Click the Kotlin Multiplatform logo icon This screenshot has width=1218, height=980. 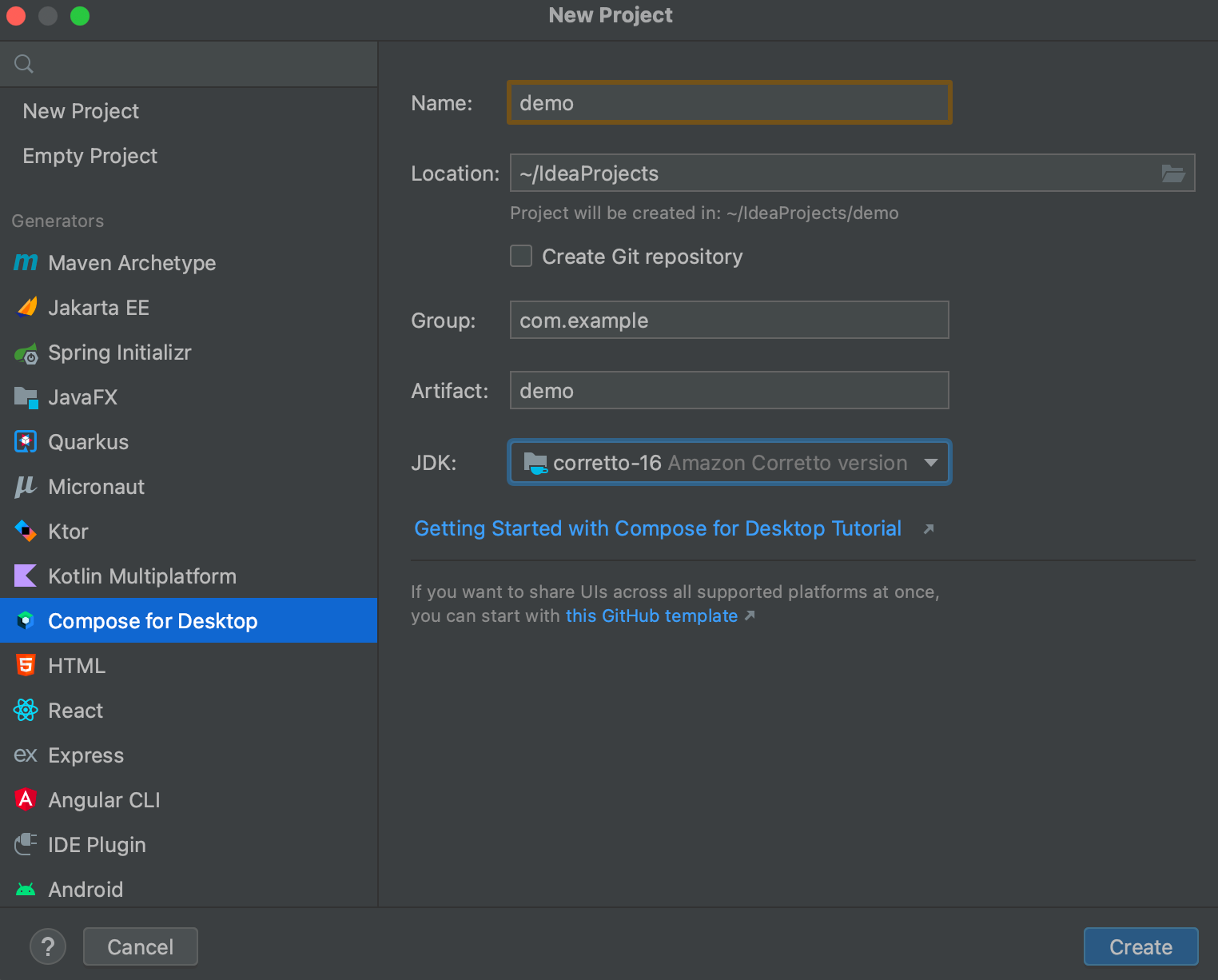pyautogui.click(x=26, y=576)
